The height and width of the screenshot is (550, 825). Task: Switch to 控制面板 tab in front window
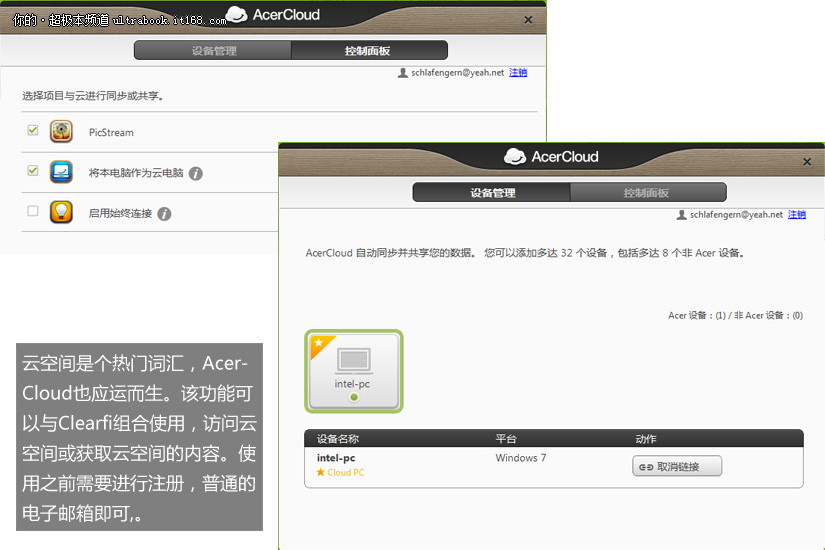[646, 193]
